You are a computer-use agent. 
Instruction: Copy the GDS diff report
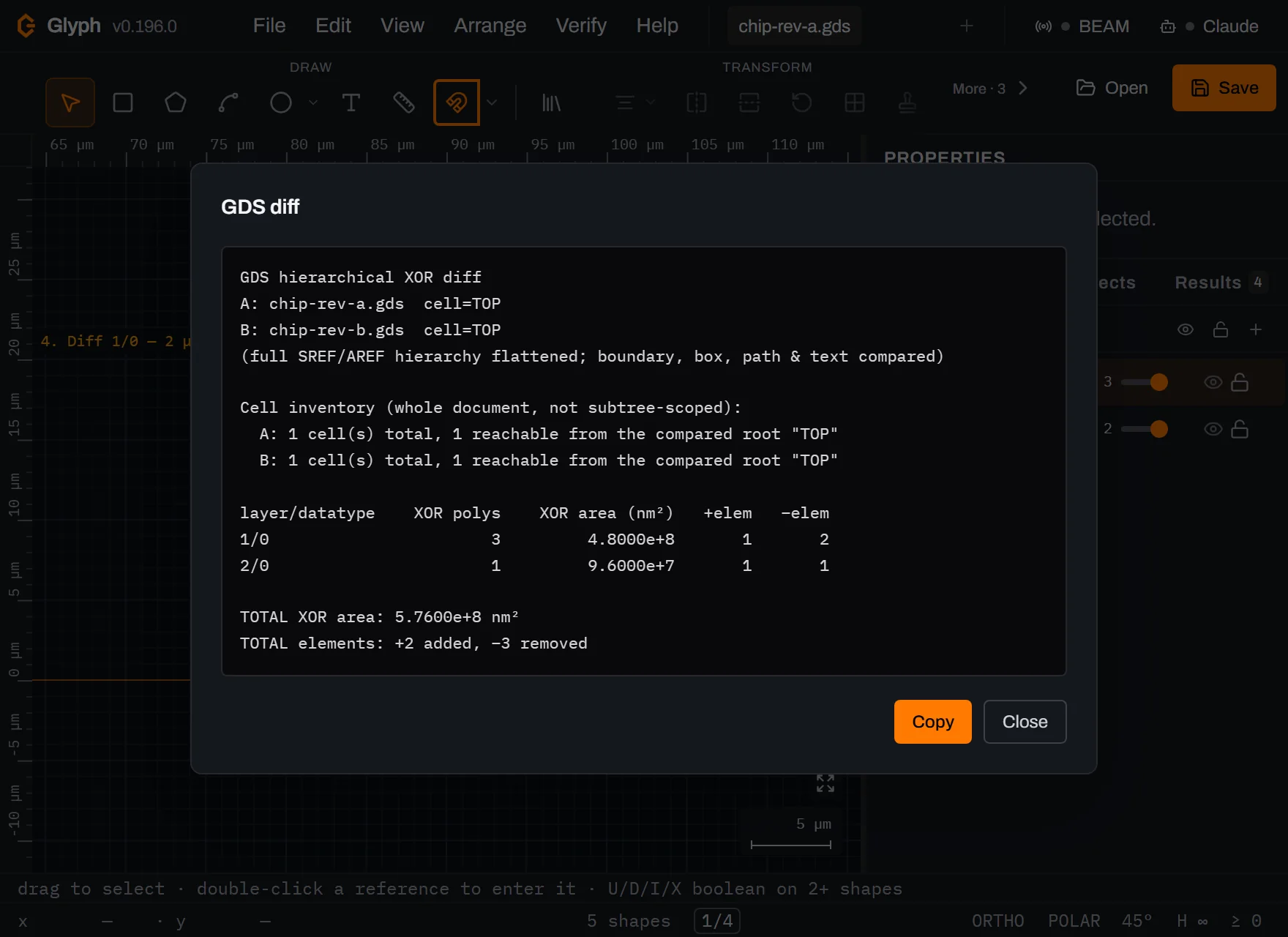coord(933,722)
